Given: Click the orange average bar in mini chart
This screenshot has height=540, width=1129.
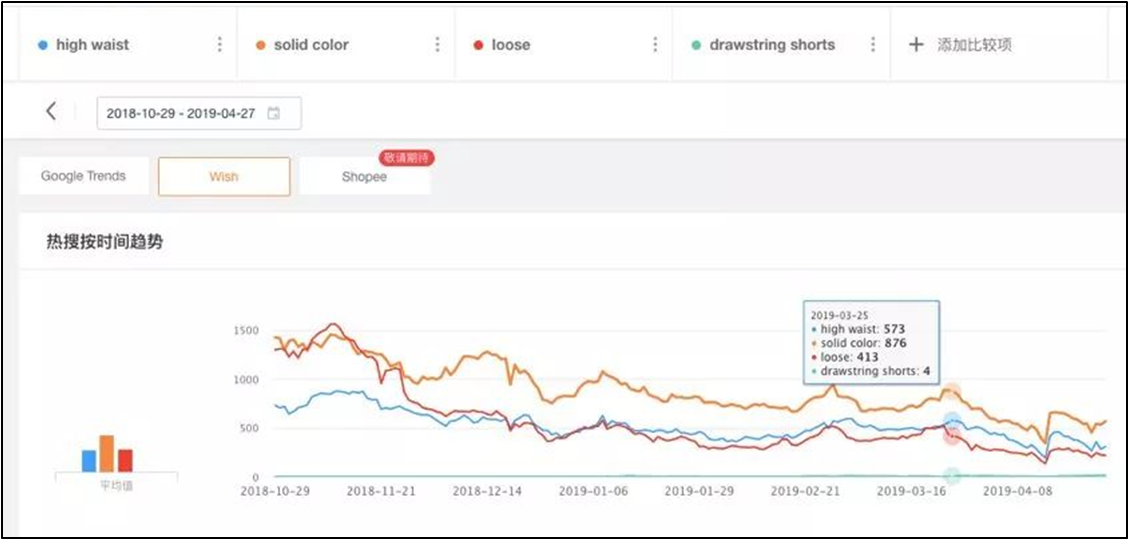Looking at the screenshot, I should pyautogui.click(x=107, y=453).
